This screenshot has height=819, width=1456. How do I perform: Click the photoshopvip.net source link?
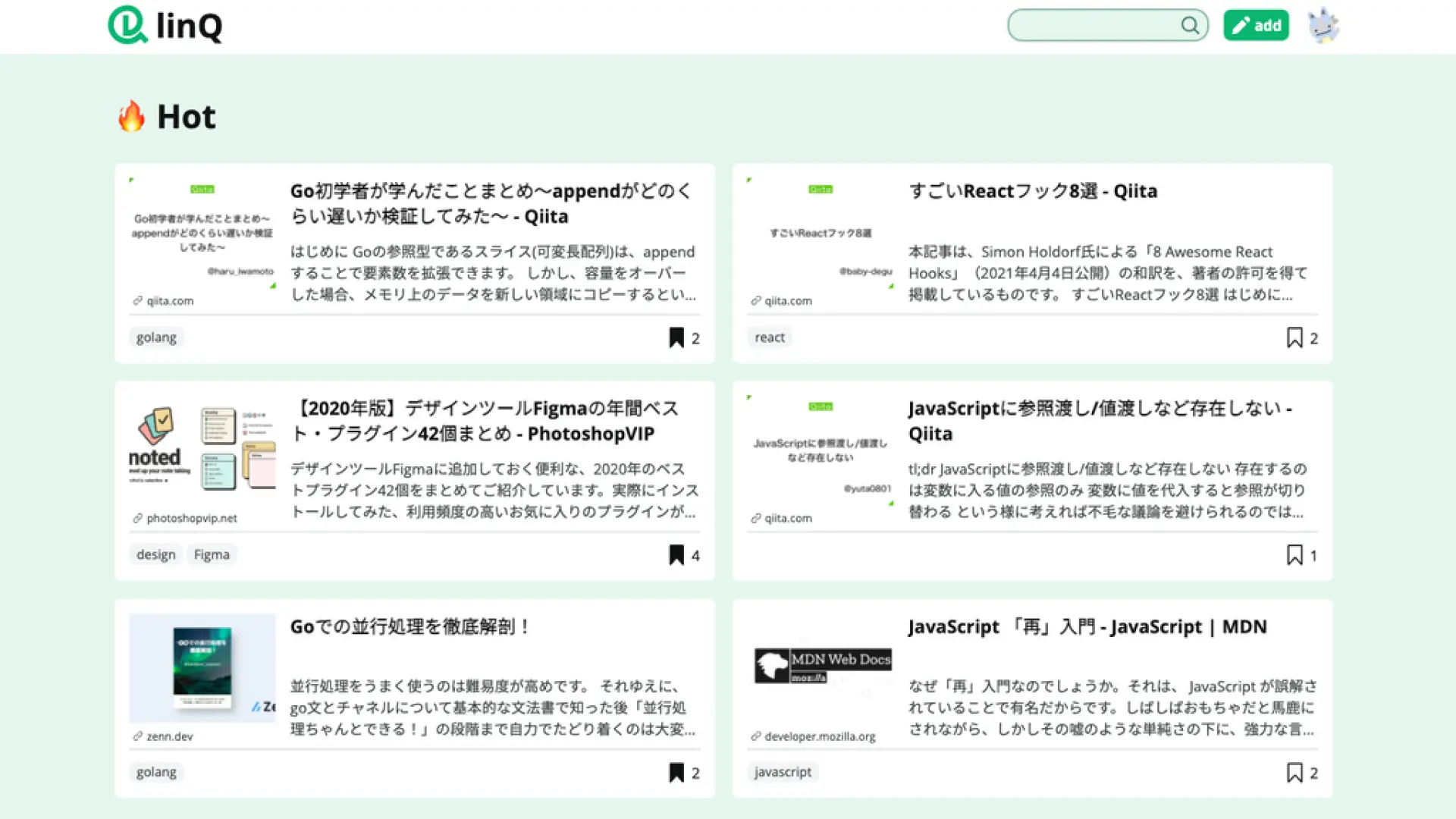tap(185, 519)
